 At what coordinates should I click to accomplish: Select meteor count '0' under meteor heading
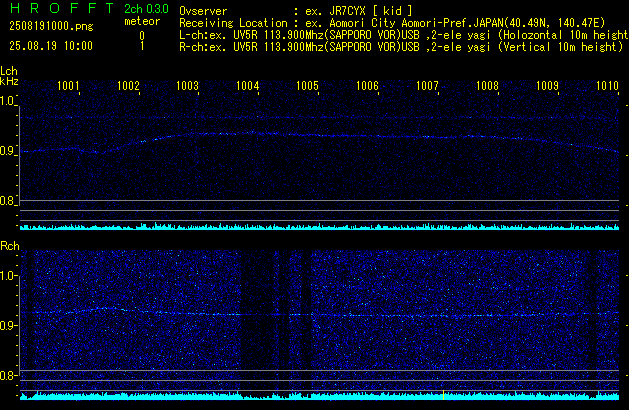pyautogui.click(x=142, y=36)
